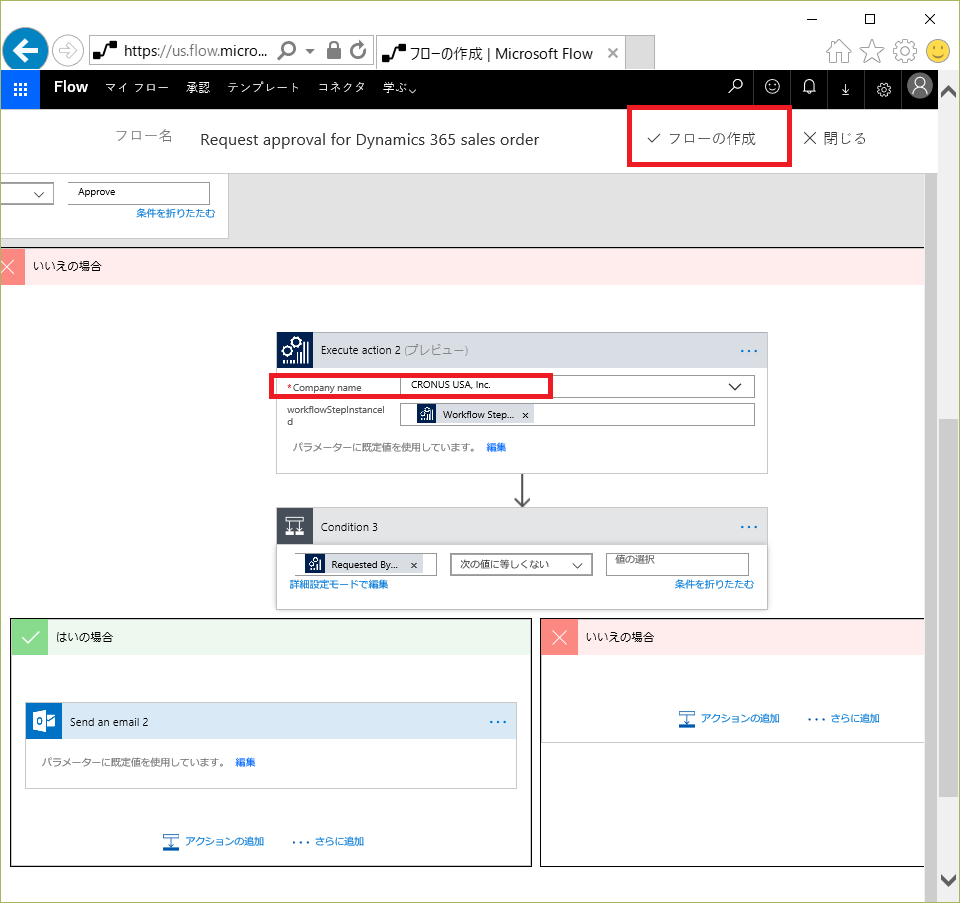Remove the Workflow Step token
This screenshot has height=903, width=960.
pos(525,415)
